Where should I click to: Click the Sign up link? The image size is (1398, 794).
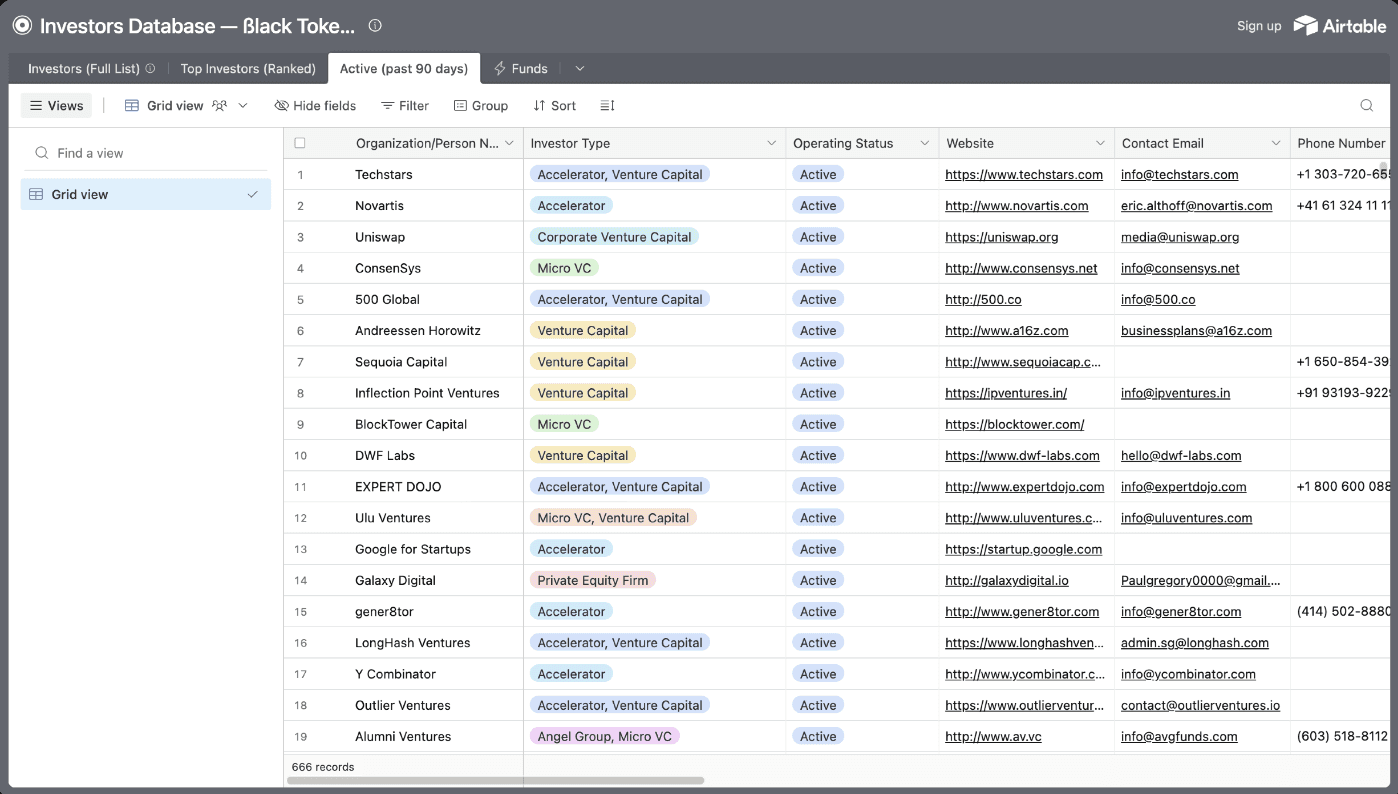[1259, 26]
